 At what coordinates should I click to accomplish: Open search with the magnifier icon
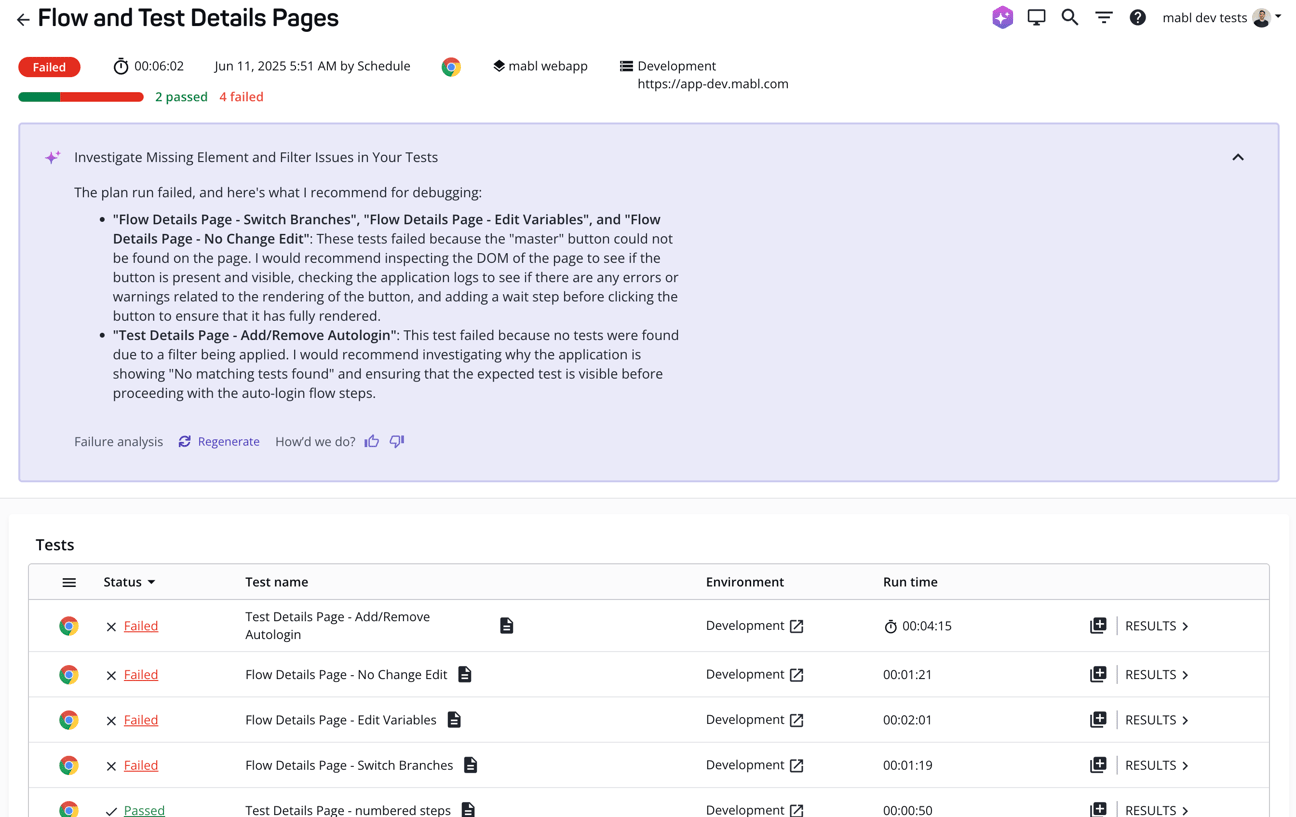(x=1070, y=18)
